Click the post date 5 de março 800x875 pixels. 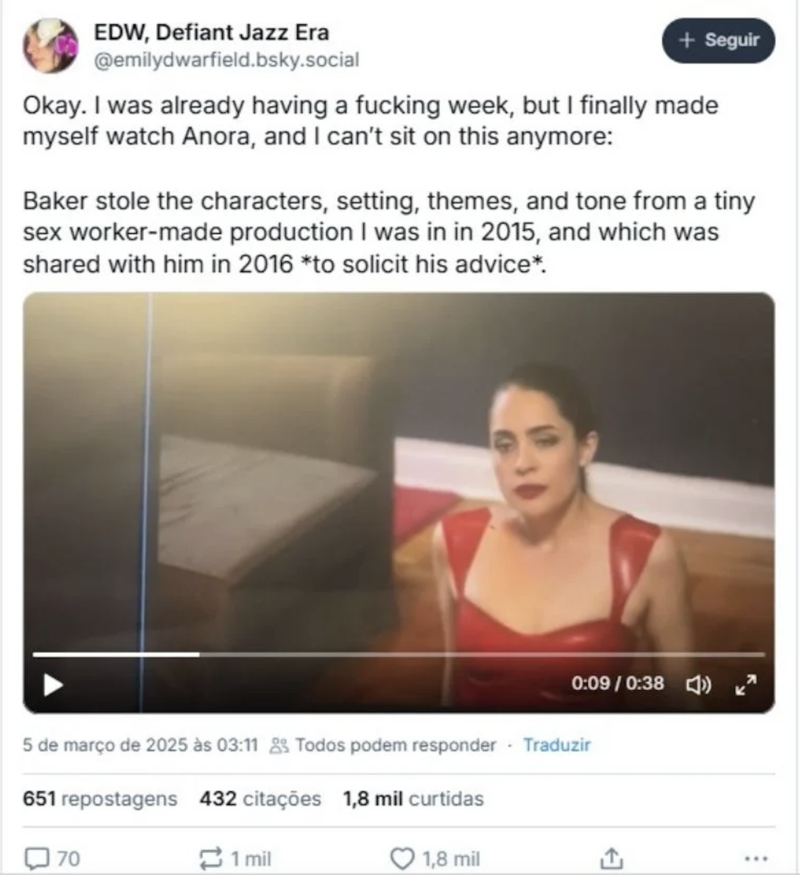[140, 745]
